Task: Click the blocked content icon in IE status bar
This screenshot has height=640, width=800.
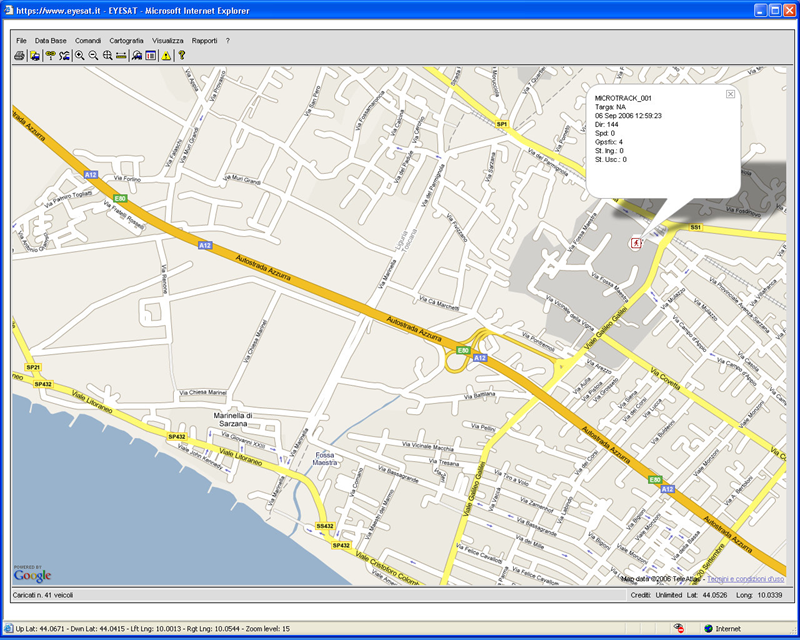Action: click(679, 628)
